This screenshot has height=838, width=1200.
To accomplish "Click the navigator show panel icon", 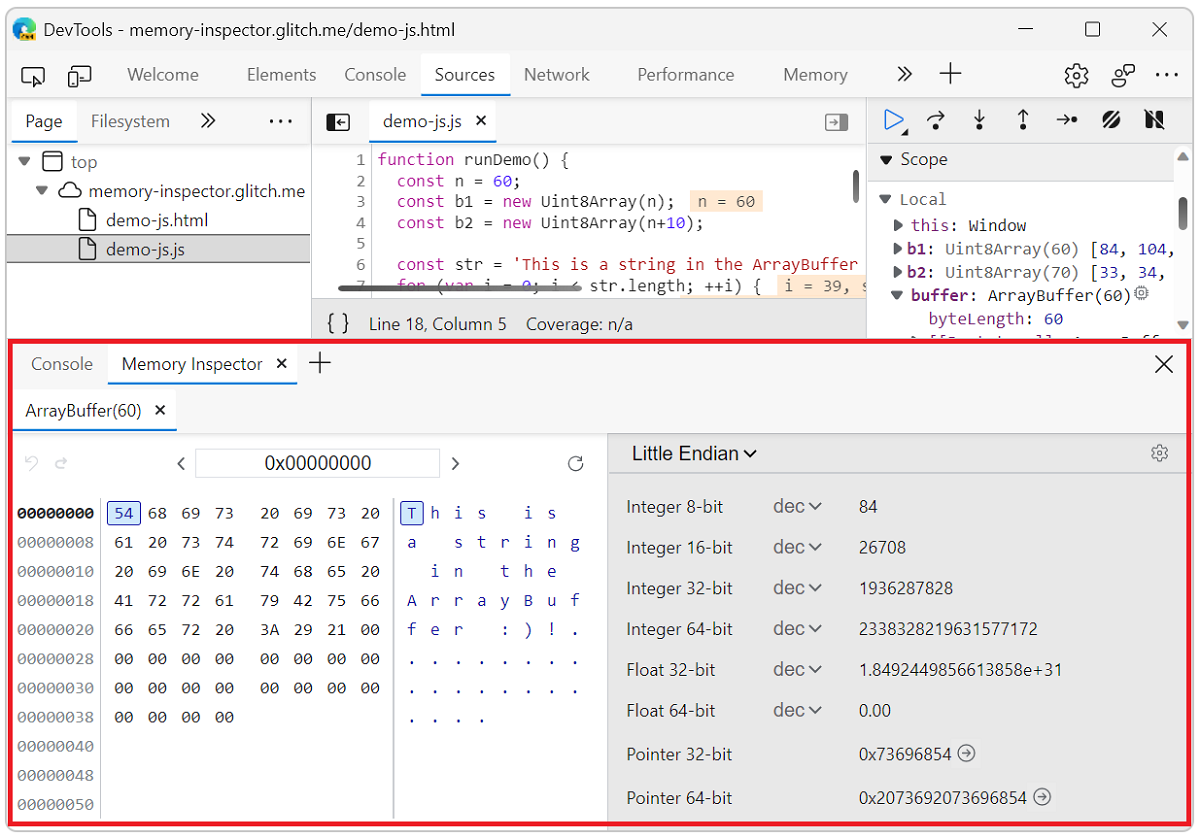I will (x=338, y=121).
